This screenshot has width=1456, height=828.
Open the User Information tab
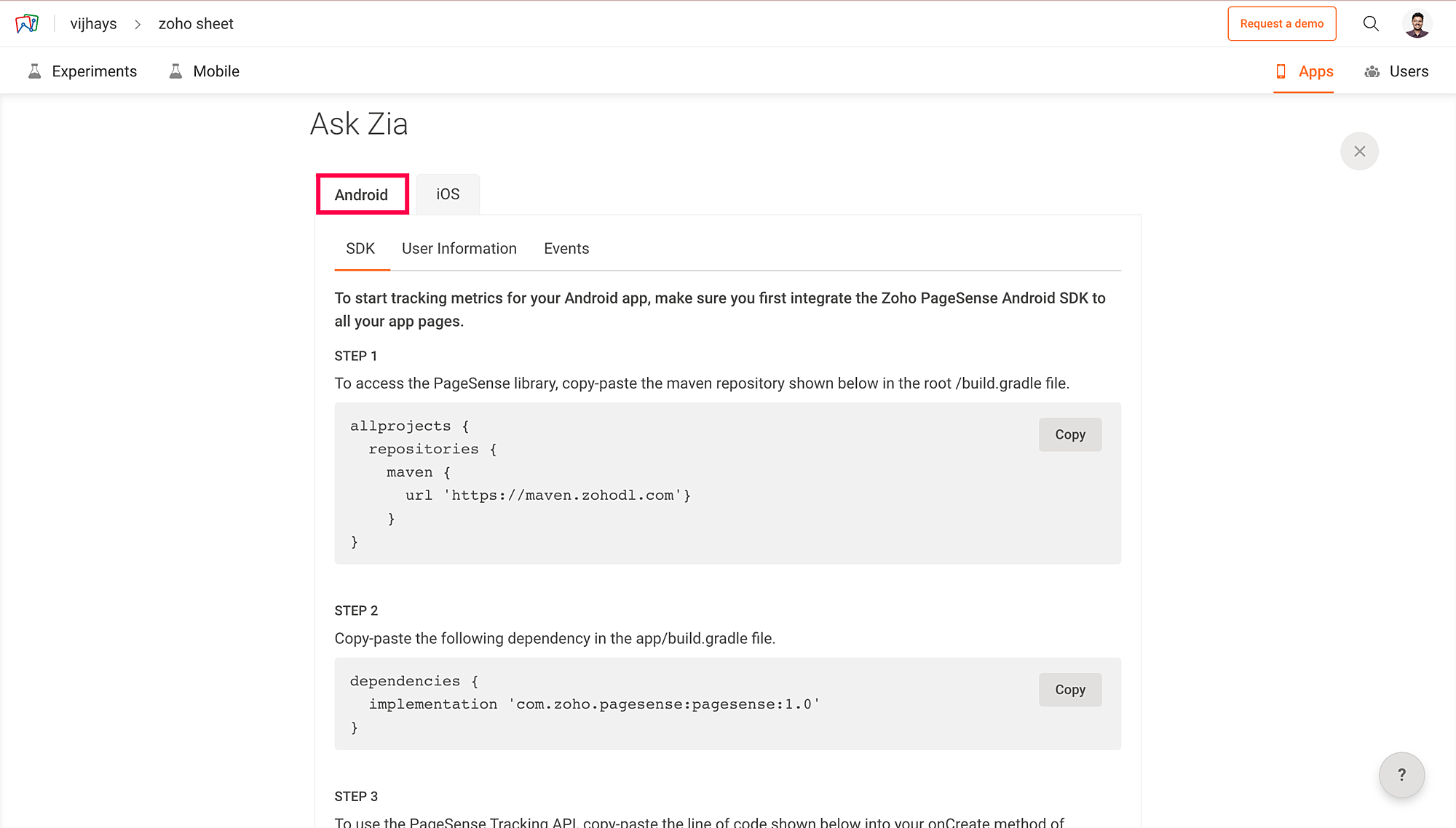(x=459, y=249)
